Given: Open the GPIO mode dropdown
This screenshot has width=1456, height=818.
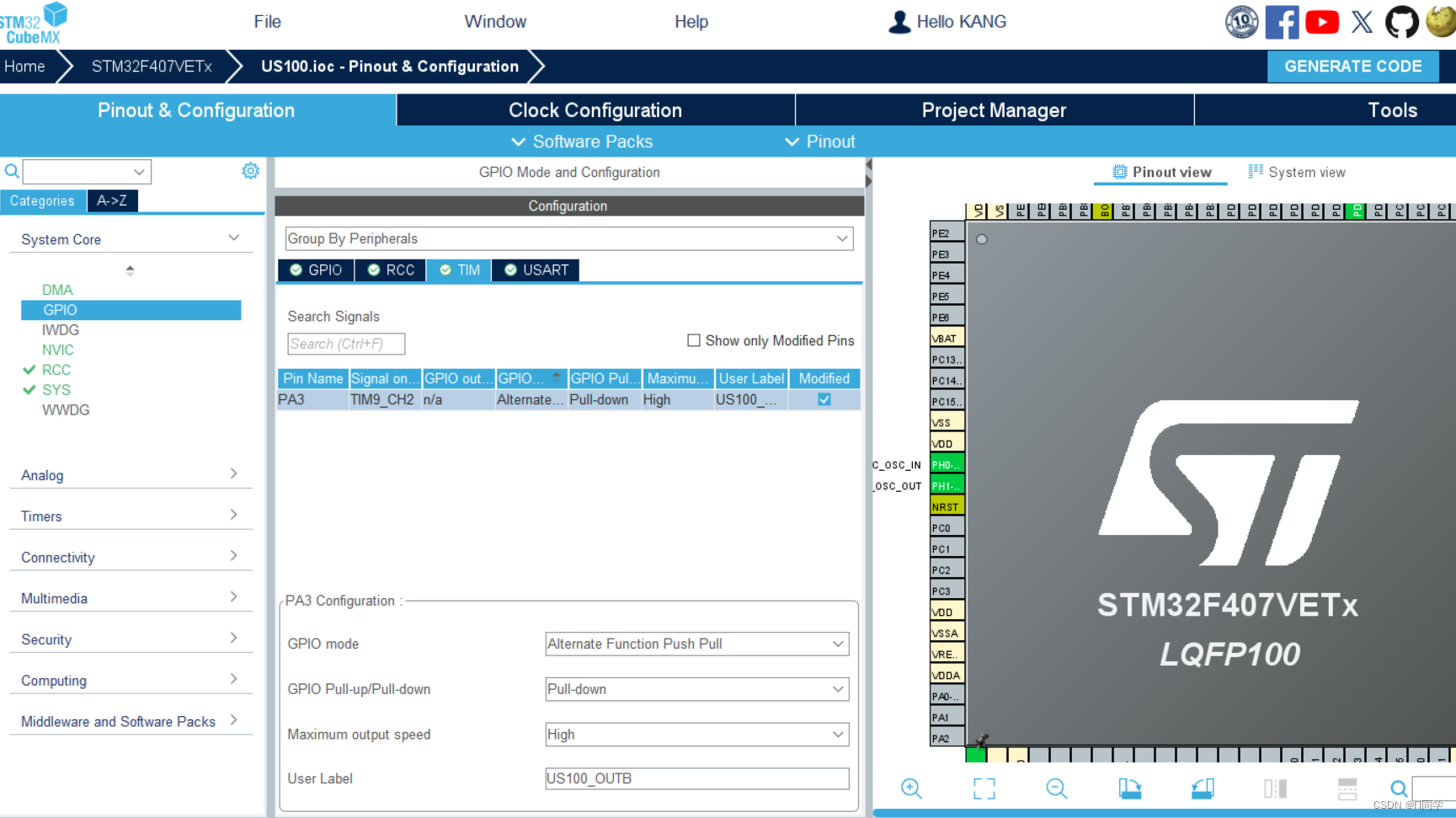Looking at the screenshot, I should click(697, 644).
